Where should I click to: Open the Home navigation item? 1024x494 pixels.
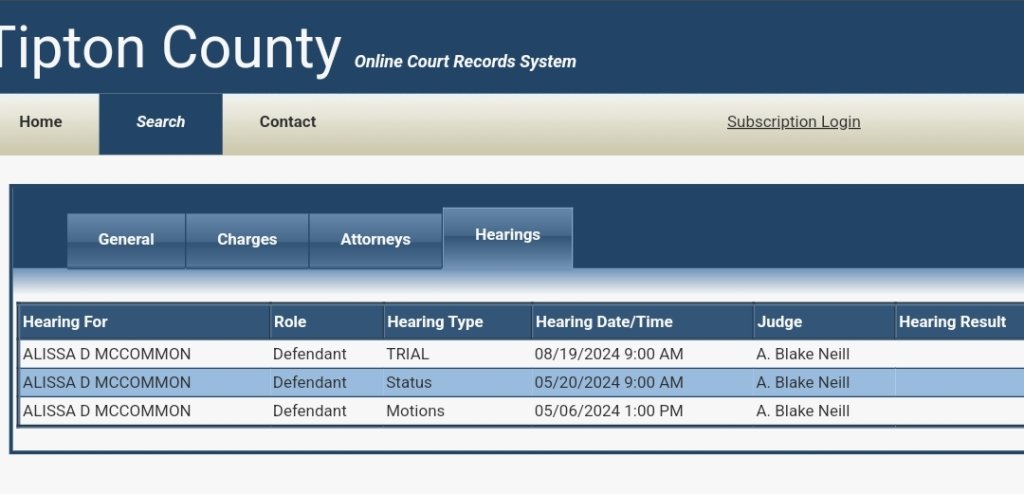41,122
